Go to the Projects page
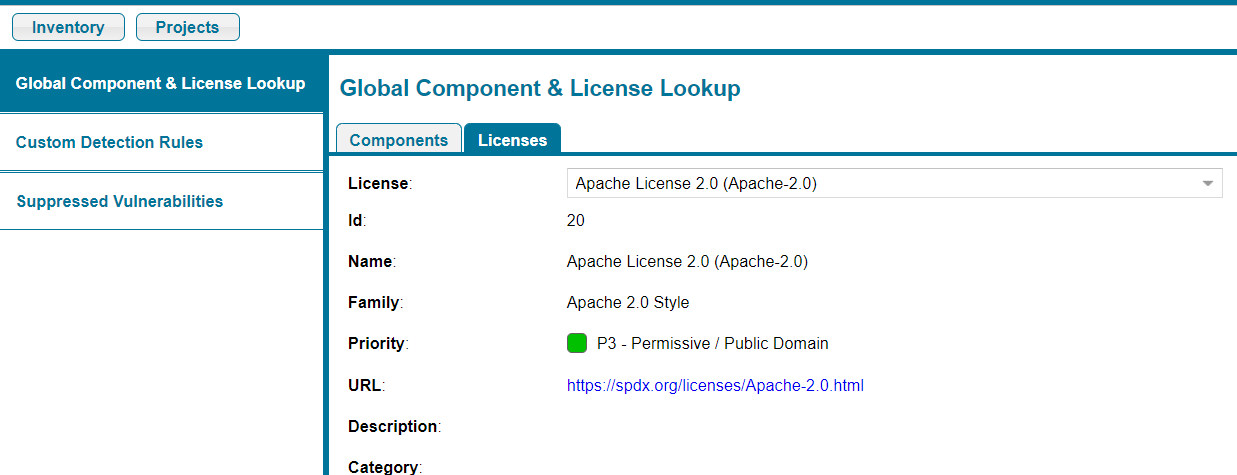Screen dimensions: 1237x475 [x=188, y=27]
